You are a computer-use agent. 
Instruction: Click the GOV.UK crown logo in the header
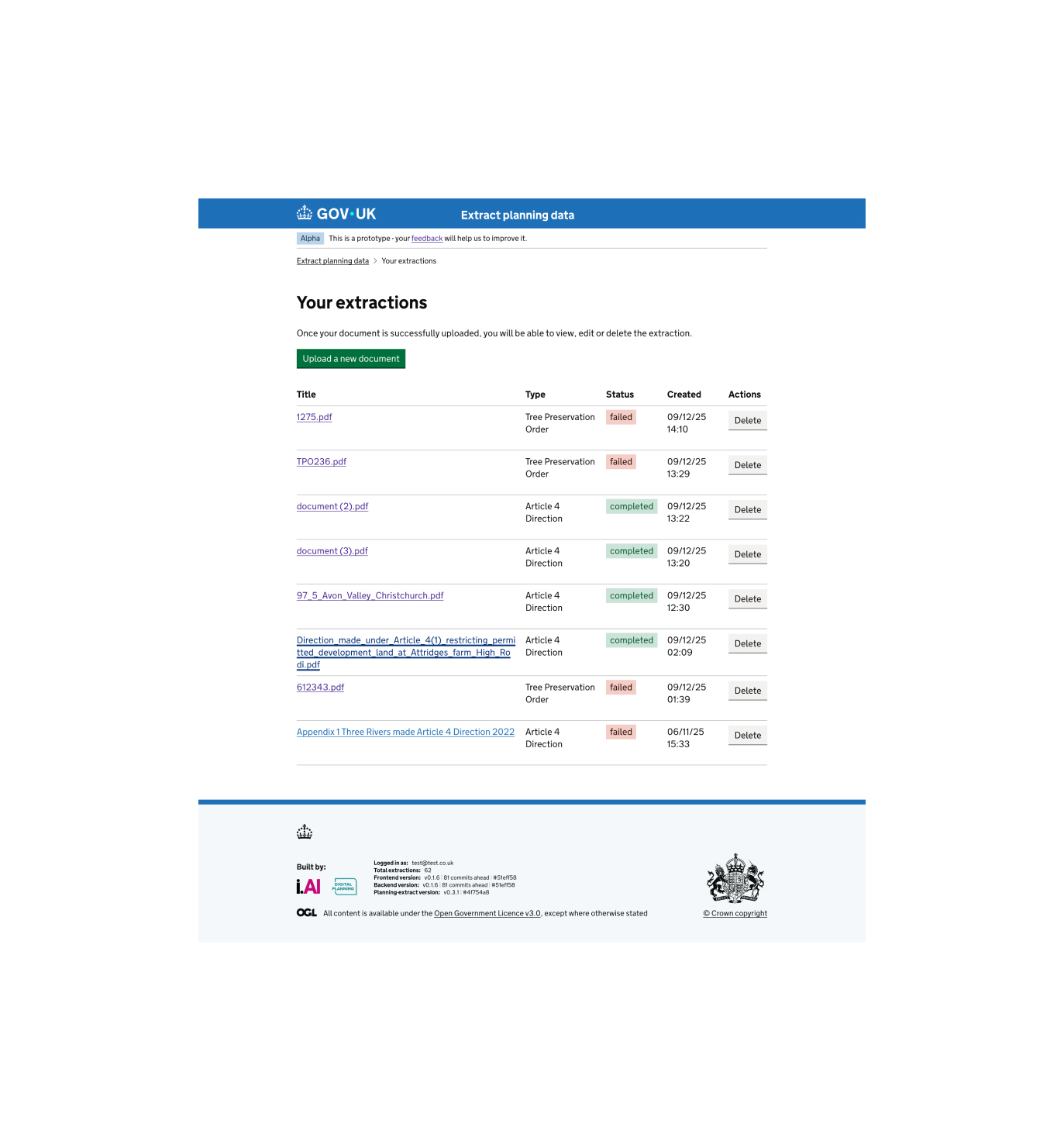click(x=304, y=213)
